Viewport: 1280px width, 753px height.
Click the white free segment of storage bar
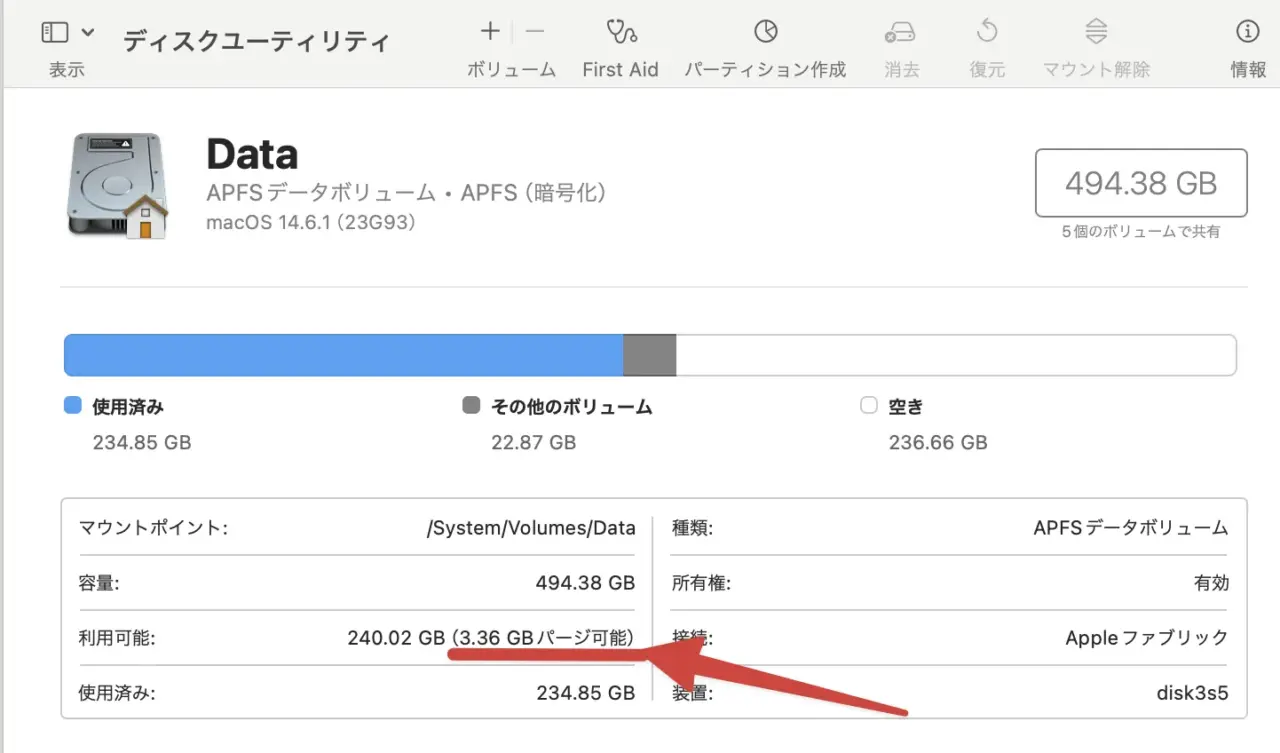tap(956, 355)
